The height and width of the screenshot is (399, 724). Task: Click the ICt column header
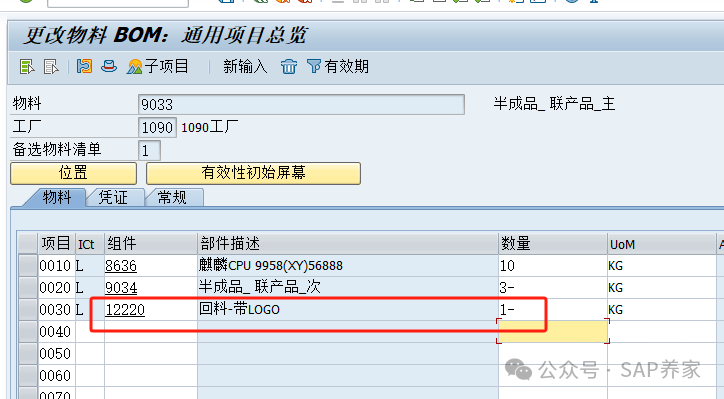click(90, 243)
